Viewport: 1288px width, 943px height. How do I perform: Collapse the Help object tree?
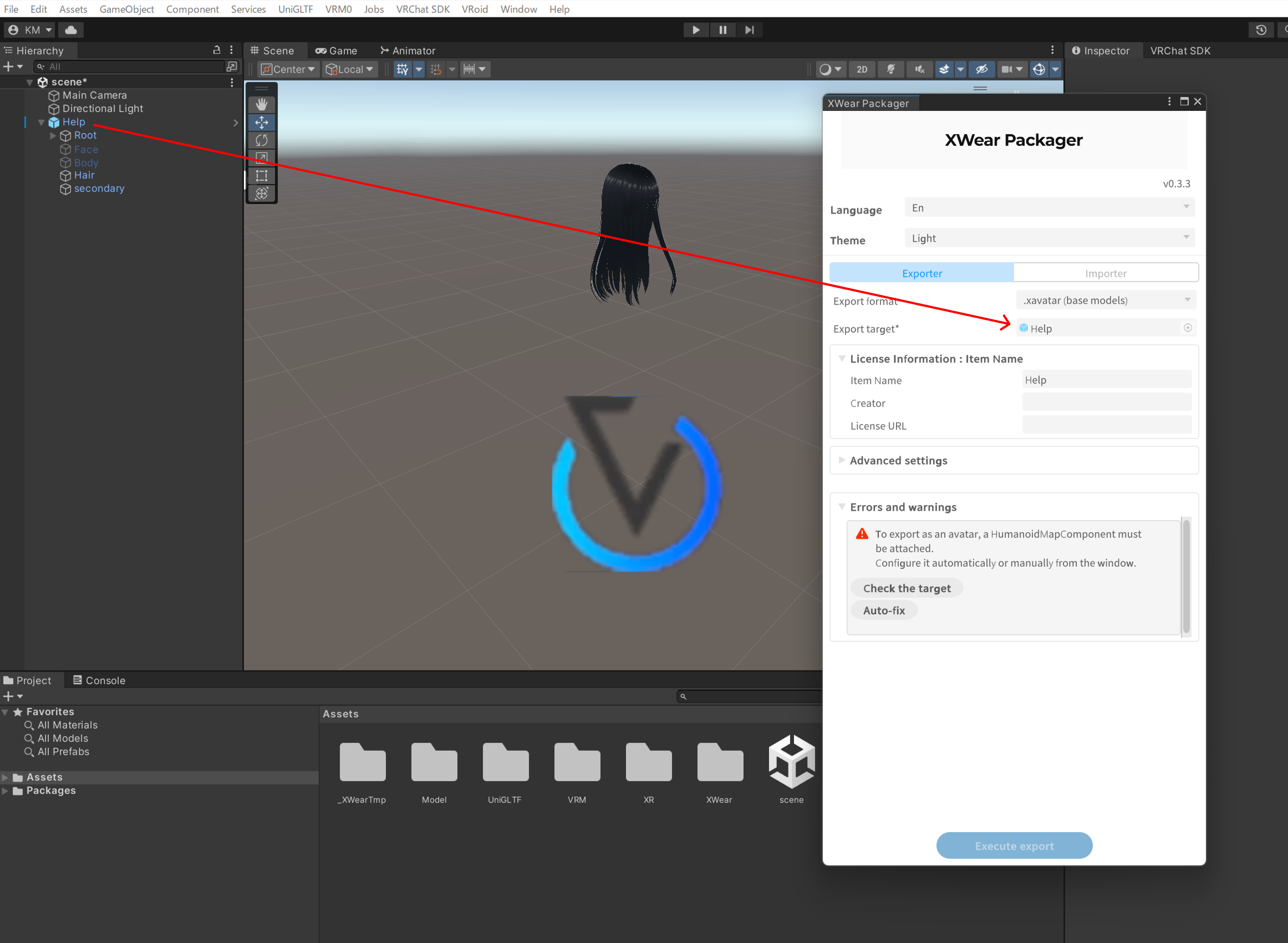click(41, 122)
